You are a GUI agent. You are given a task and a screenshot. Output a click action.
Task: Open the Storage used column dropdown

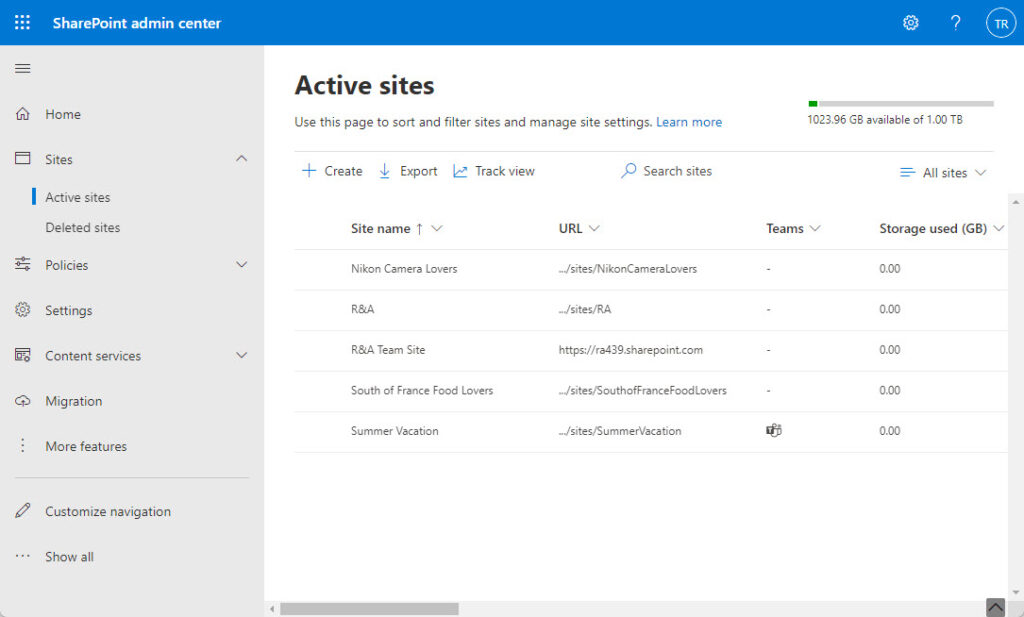tap(999, 229)
